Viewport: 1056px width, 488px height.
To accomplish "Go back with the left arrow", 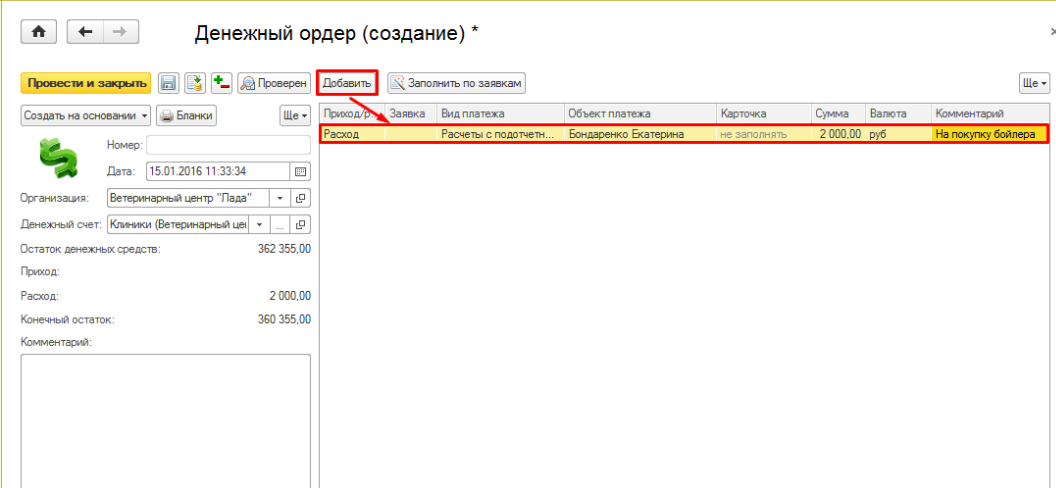I will (85, 32).
